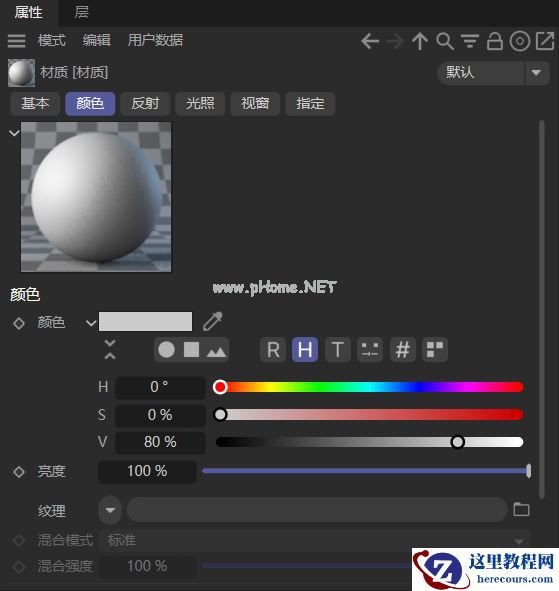Toggle HSV mode with H button
Viewport: 559px width, 591px height.
[x=305, y=350]
